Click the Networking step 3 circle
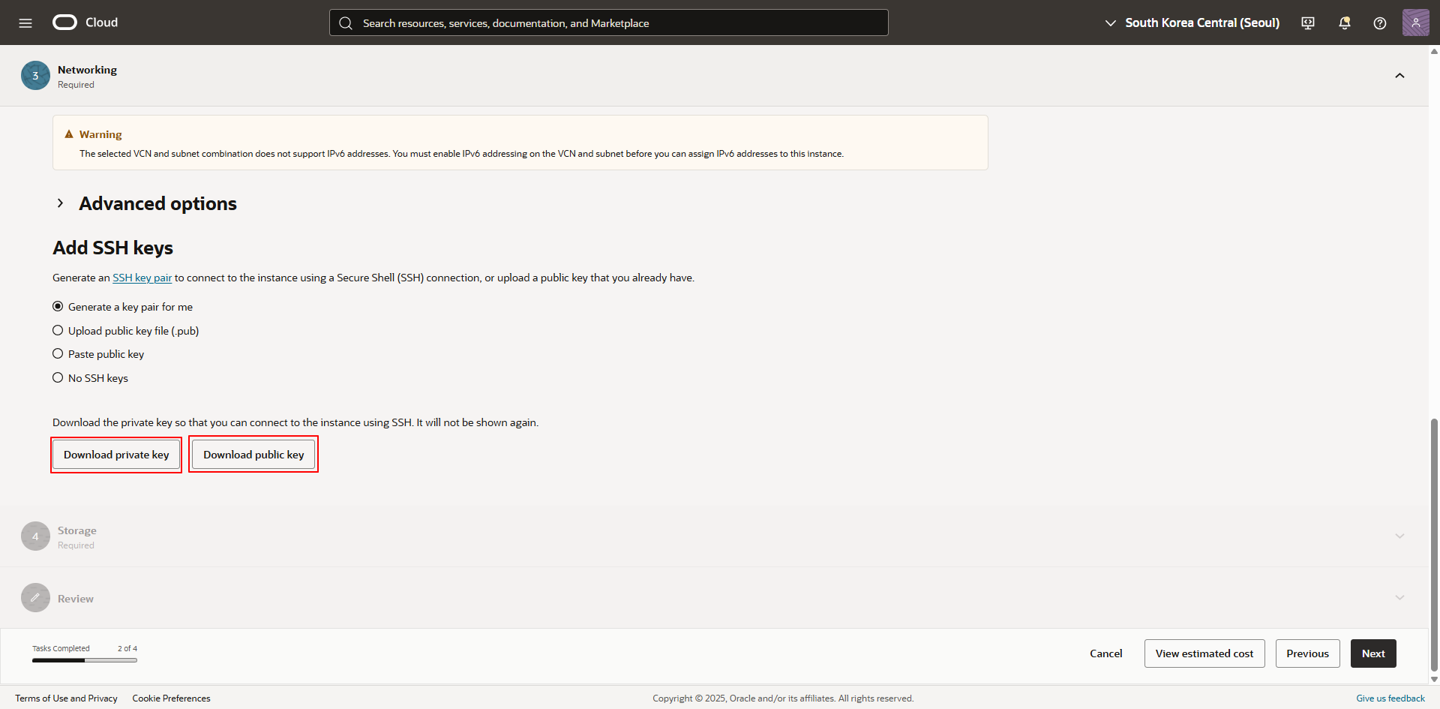1440x709 pixels. tap(35, 76)
